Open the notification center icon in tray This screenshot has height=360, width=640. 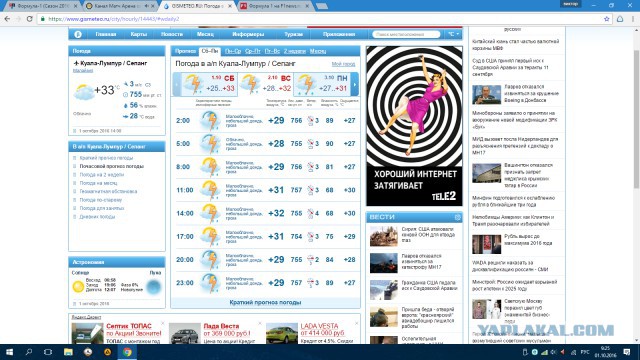627,352
